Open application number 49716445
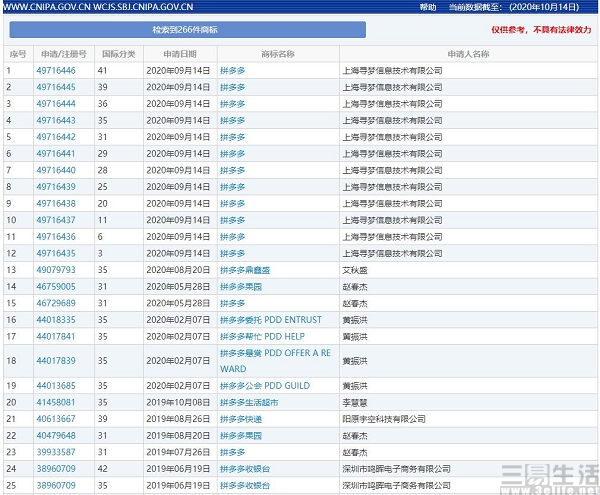The image size is (600, 495). tap(56, 87)
